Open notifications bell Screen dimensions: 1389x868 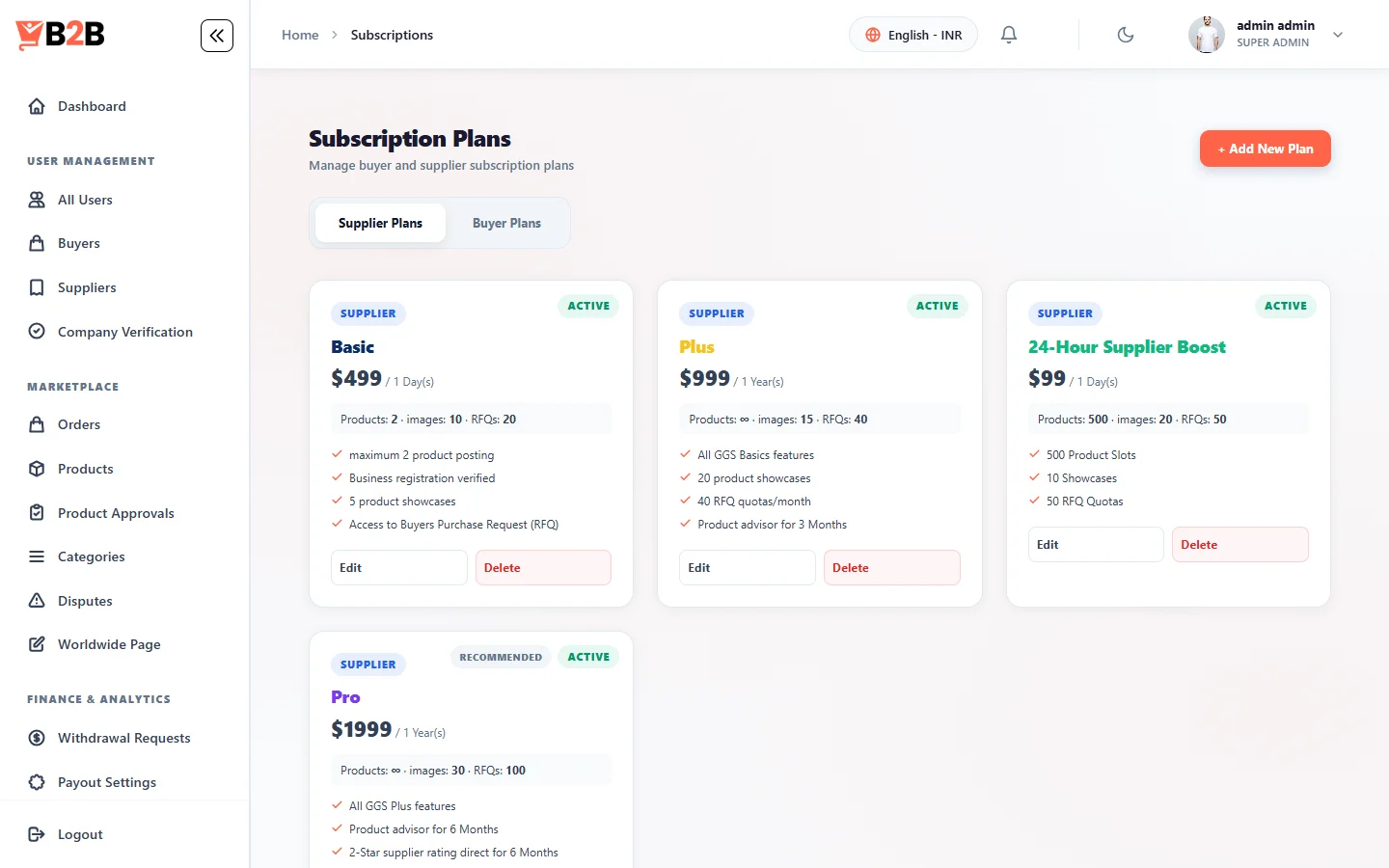(1009, 35)
